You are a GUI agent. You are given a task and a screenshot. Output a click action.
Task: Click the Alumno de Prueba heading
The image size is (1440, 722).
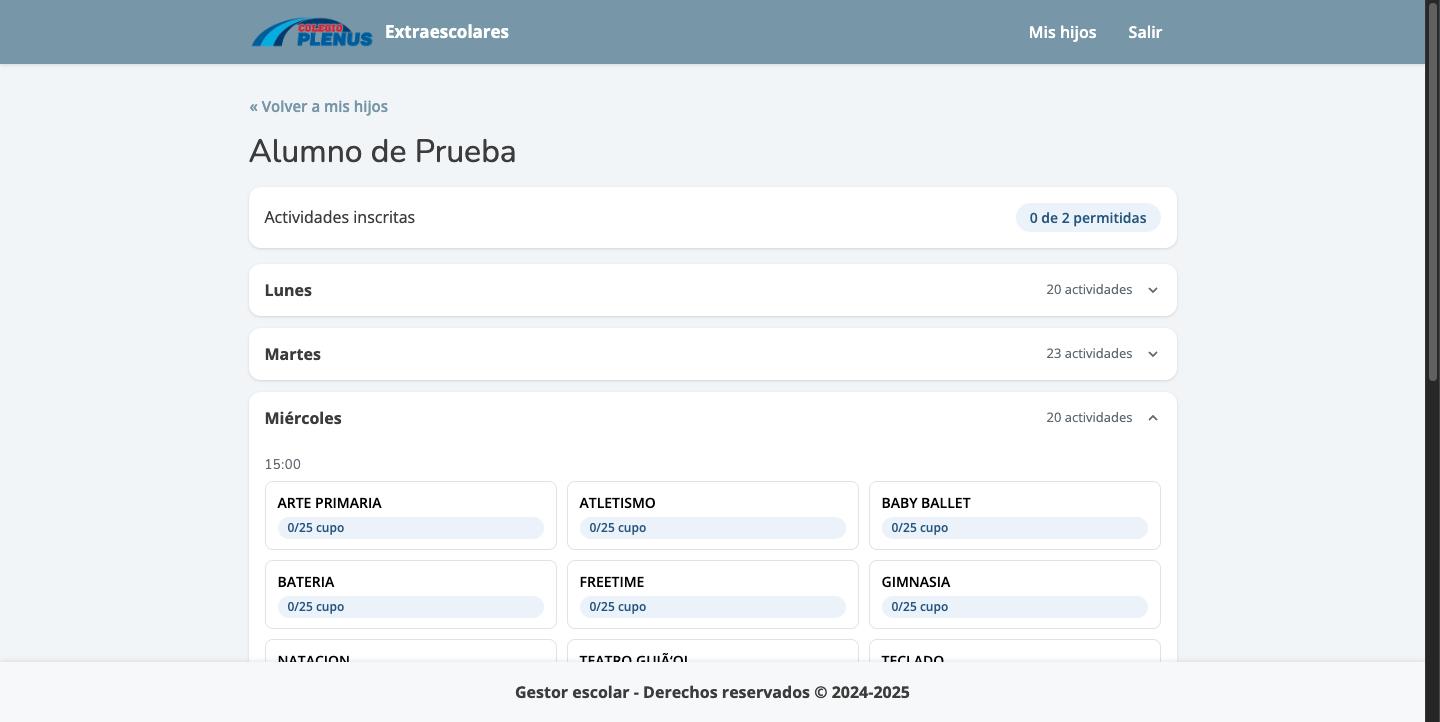click(x=383, y=152)
